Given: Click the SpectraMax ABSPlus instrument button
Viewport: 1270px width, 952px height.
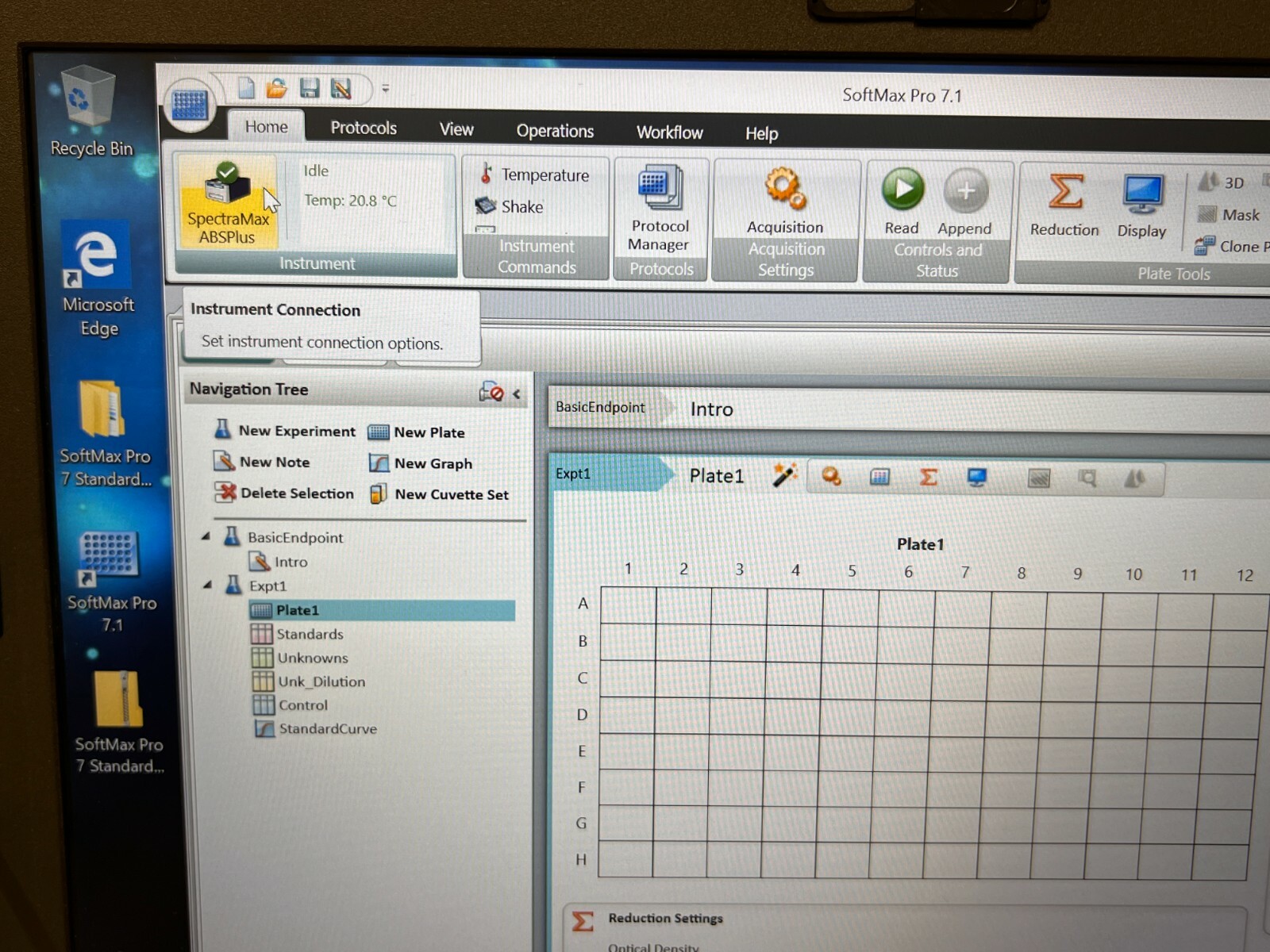Looking at the screenshot, I should (x=228, y=203).
